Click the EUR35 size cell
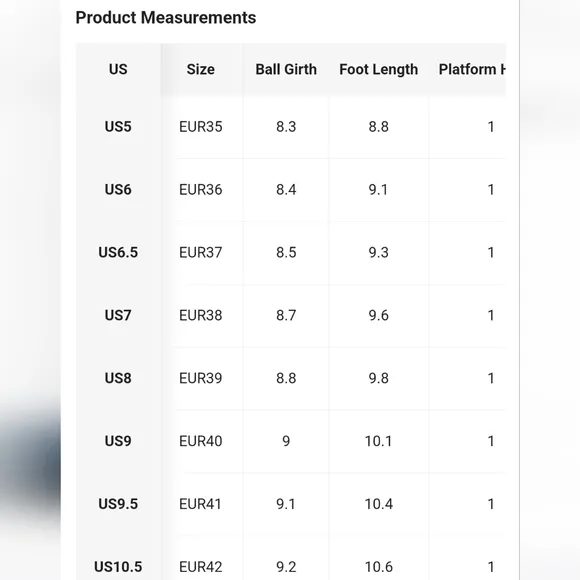580x580 pixels. click(200, 127)
